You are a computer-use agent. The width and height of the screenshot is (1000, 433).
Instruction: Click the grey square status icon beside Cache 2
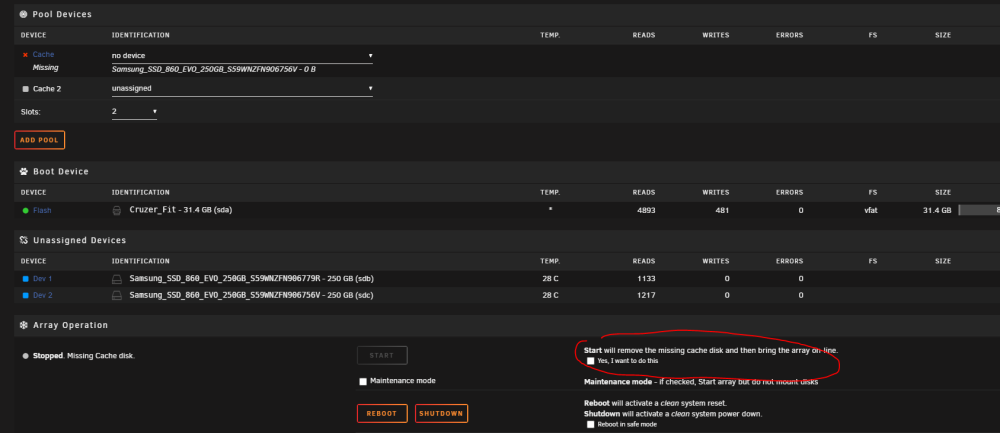point(26,89)
